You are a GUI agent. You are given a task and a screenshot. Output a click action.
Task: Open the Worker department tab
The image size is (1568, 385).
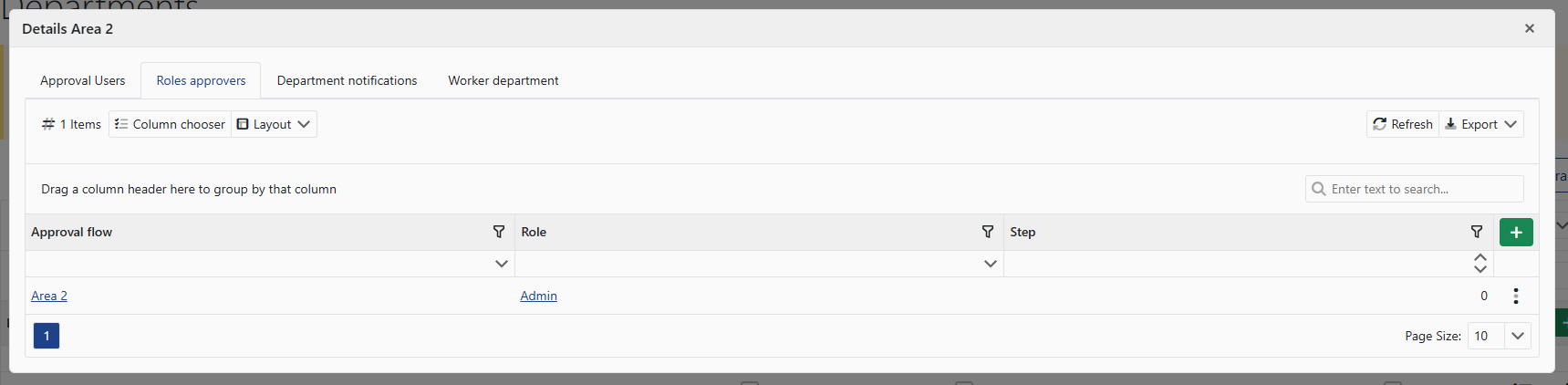pos(504,80)
